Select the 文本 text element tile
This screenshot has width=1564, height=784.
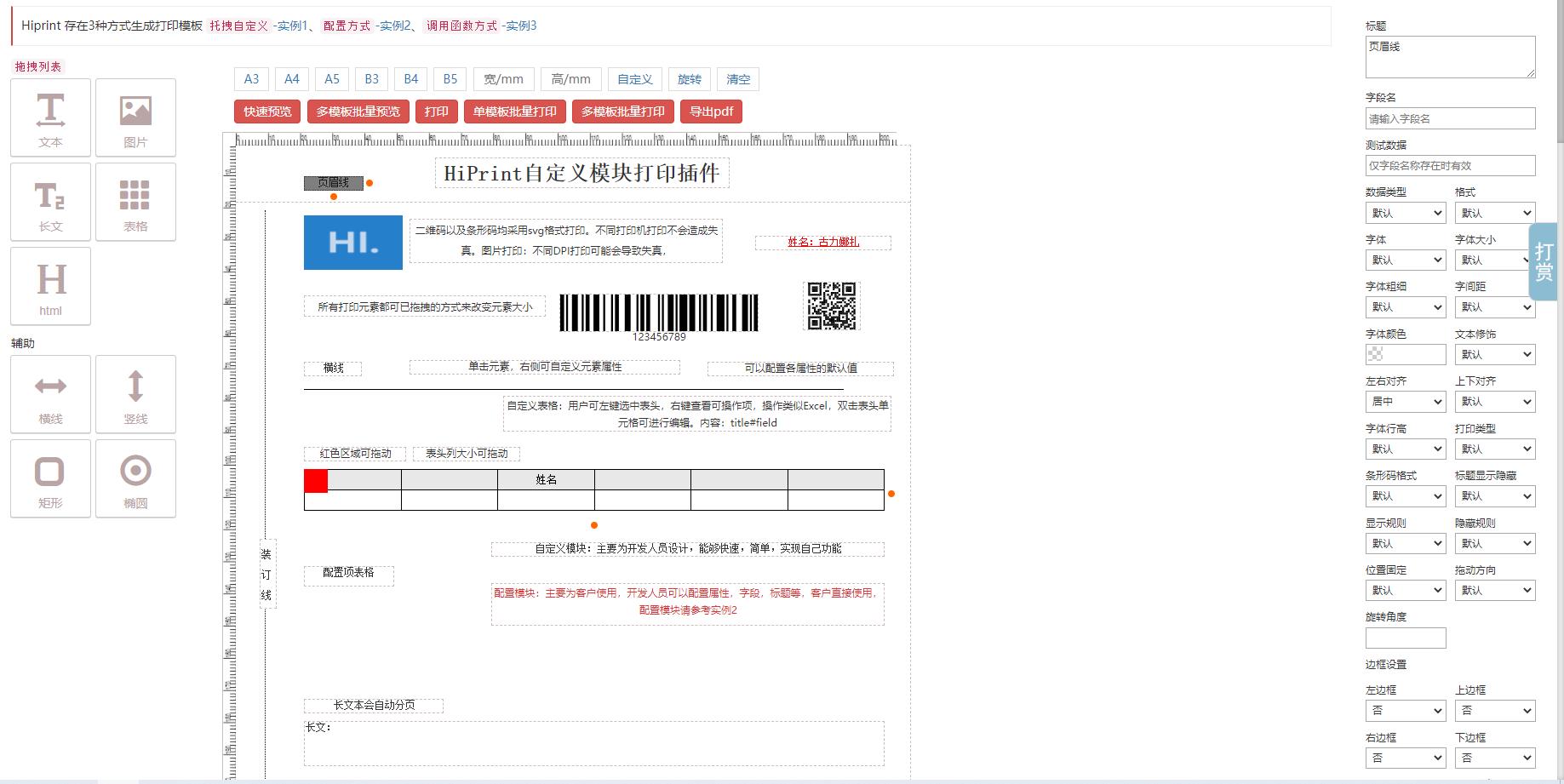click(50, 117)
